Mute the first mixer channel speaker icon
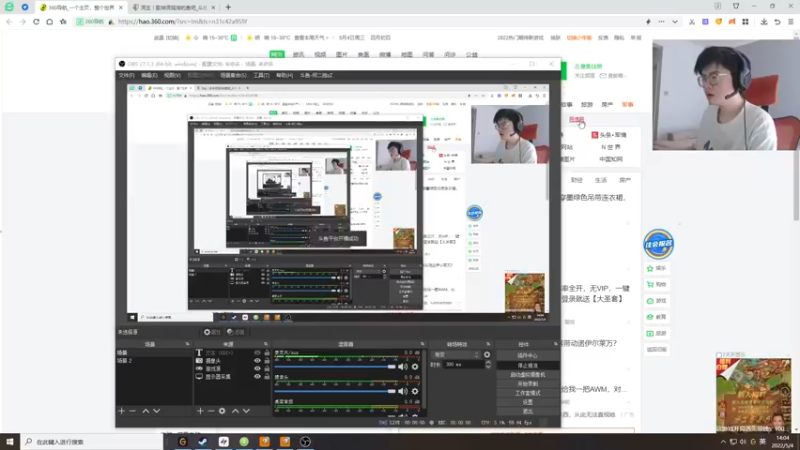 coord(403,366)
